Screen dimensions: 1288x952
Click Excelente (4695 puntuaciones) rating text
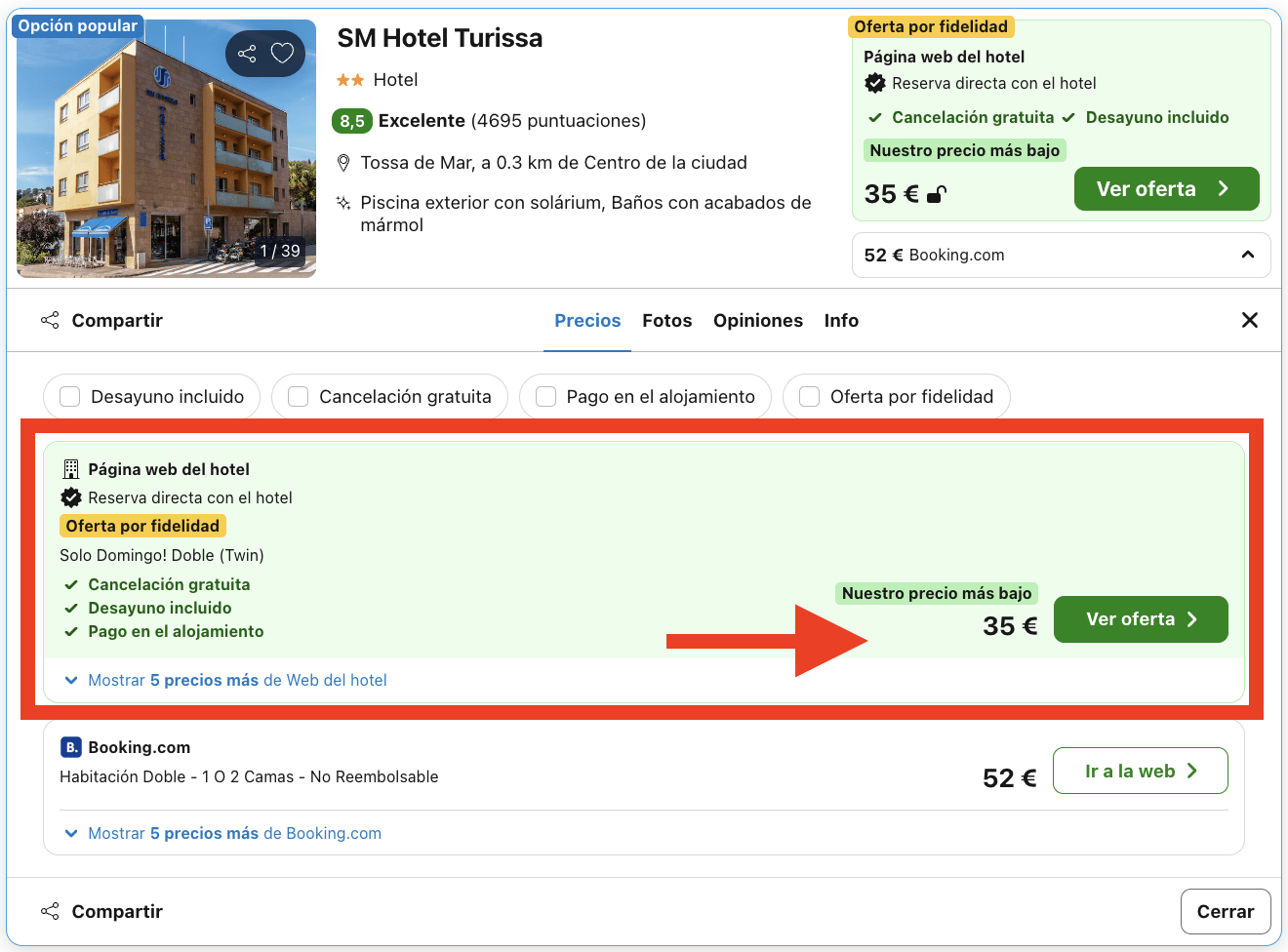click(x=512, y=121)
